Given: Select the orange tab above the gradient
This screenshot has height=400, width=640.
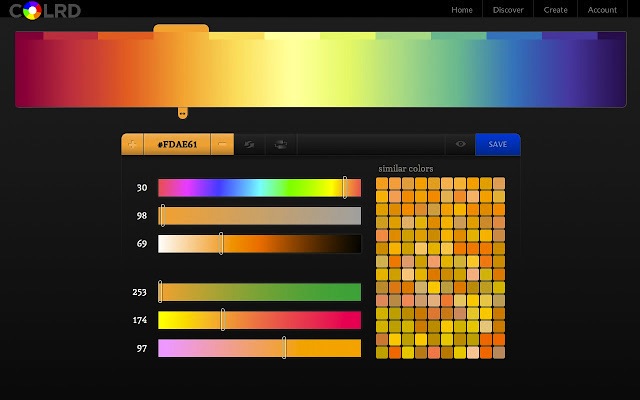Looking at the screenshot, I should point(181,29).
